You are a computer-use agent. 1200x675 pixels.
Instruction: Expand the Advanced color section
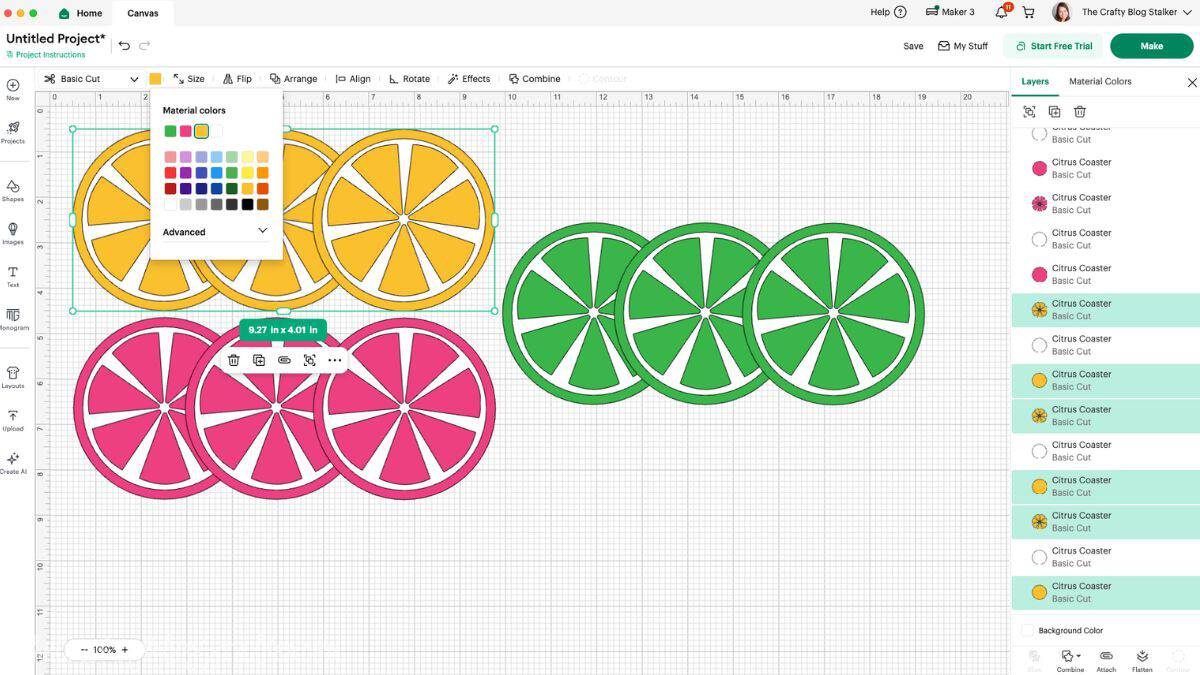point(216,231)
